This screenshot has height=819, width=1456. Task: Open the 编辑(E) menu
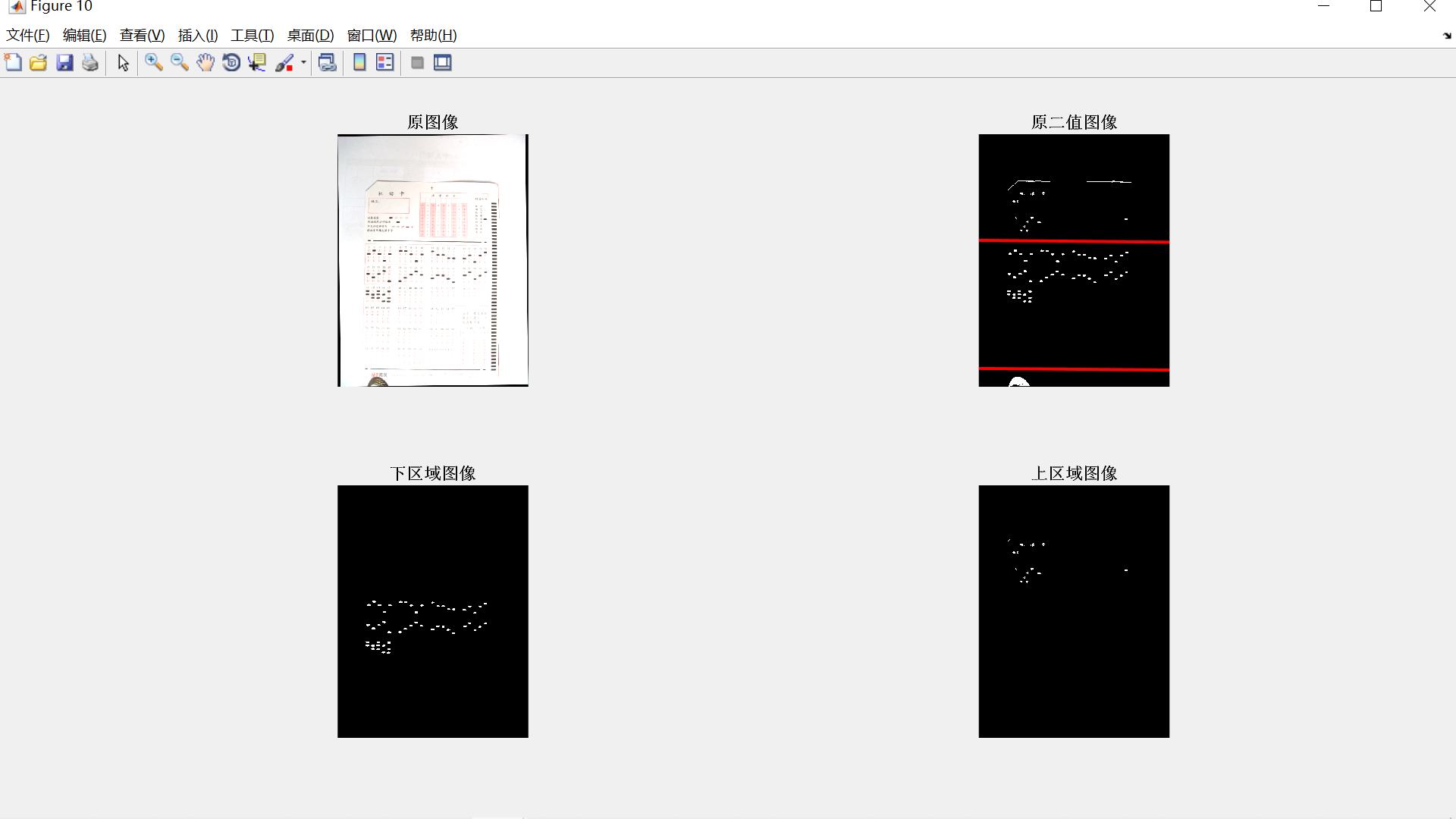point(85,36)
